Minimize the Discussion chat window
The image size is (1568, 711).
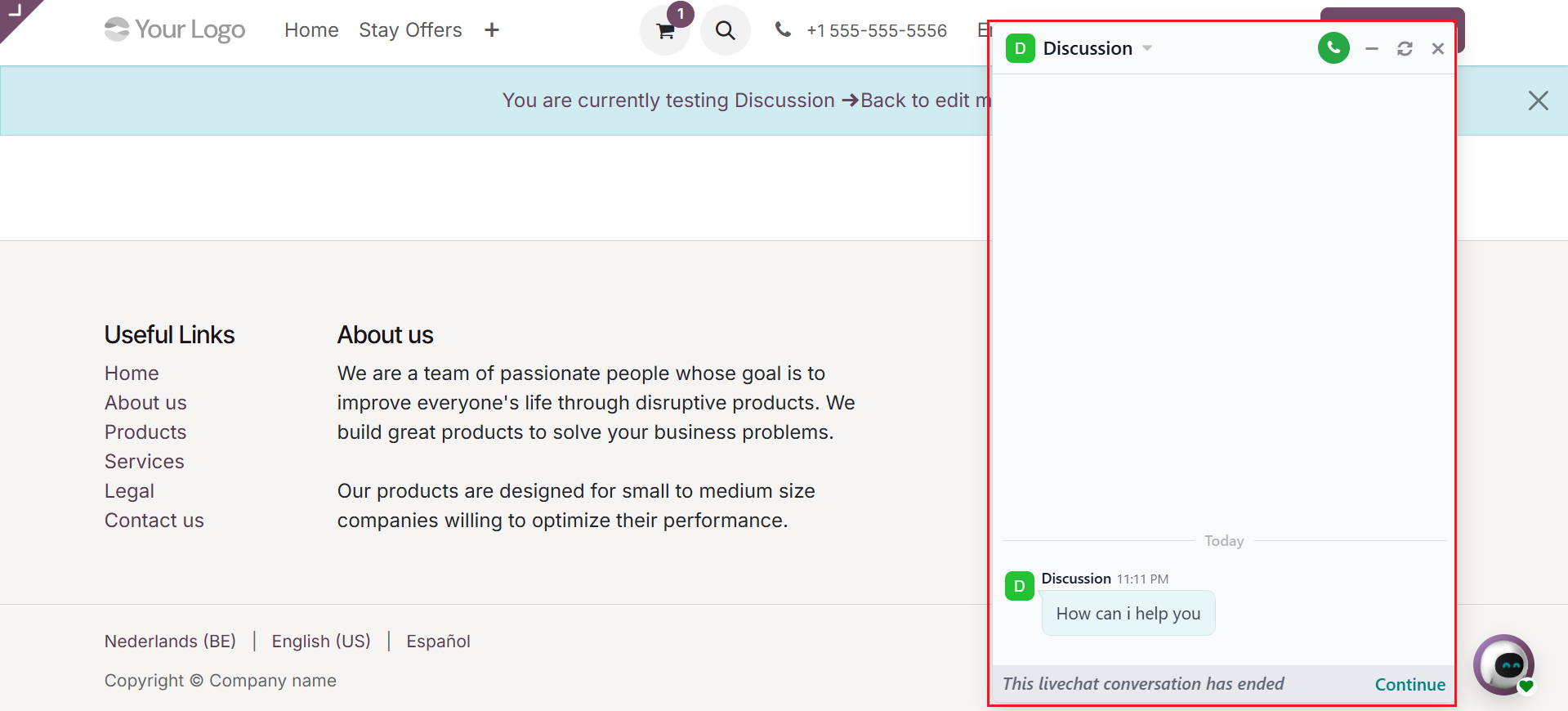pyautogui.click(x=1372, y=49)
